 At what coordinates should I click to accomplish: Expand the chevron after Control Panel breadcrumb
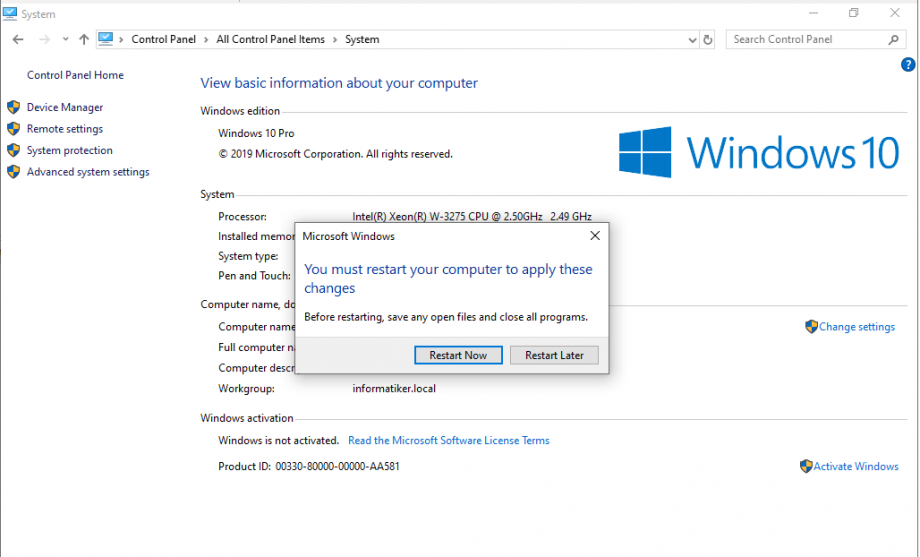[x=206, y=39]
